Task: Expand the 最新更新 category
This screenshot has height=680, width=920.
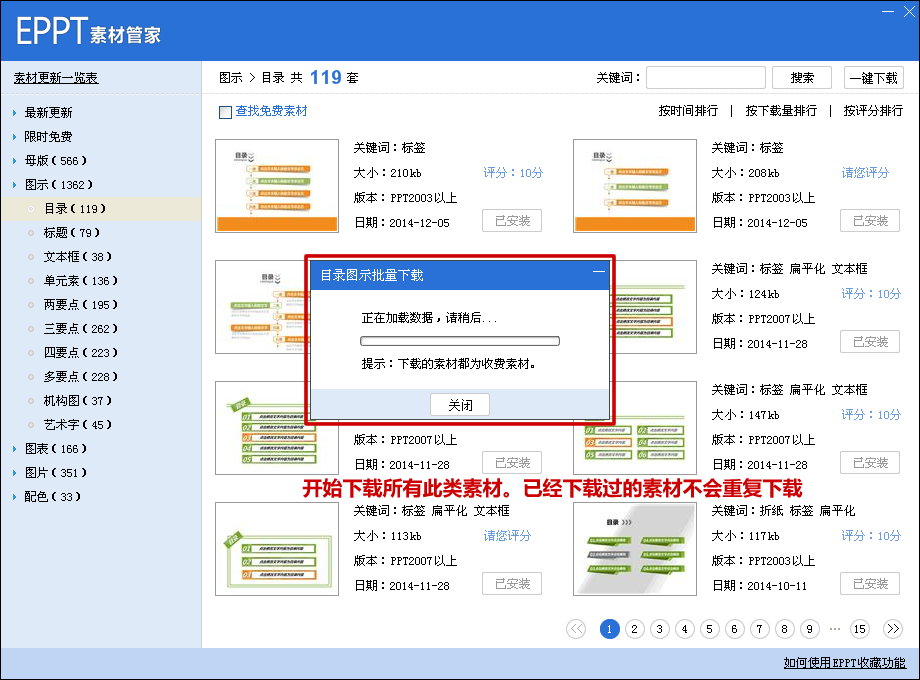Action: [48, 113]
